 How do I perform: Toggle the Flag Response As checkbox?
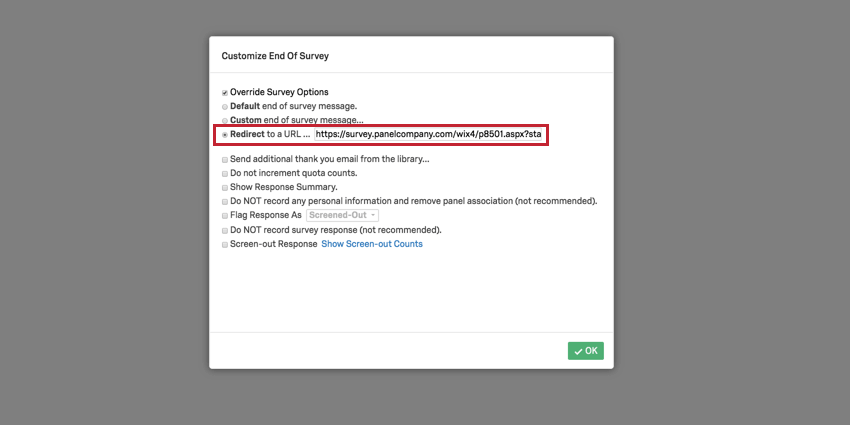pos(225,215)
